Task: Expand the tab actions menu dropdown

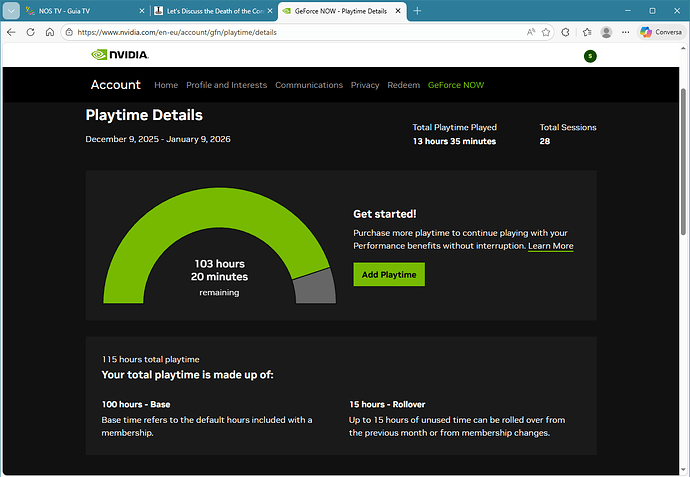Action: click(12, 10)
